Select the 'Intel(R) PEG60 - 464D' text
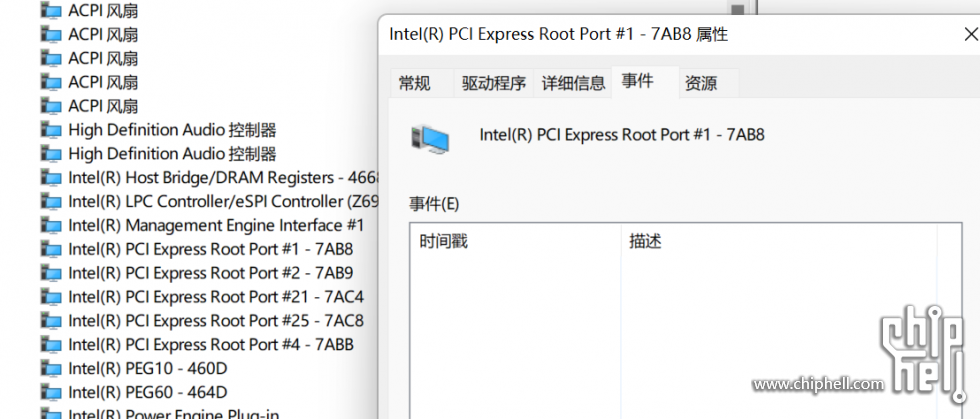 [148, 392]
